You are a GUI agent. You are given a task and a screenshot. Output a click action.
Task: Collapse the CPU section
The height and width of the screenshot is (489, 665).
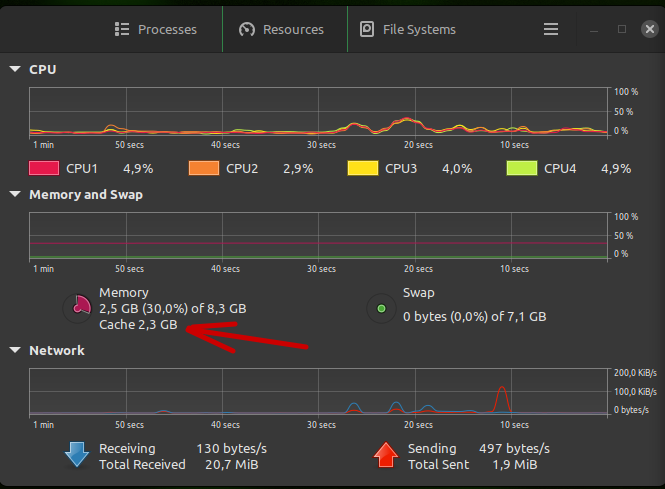pos(15,69)
